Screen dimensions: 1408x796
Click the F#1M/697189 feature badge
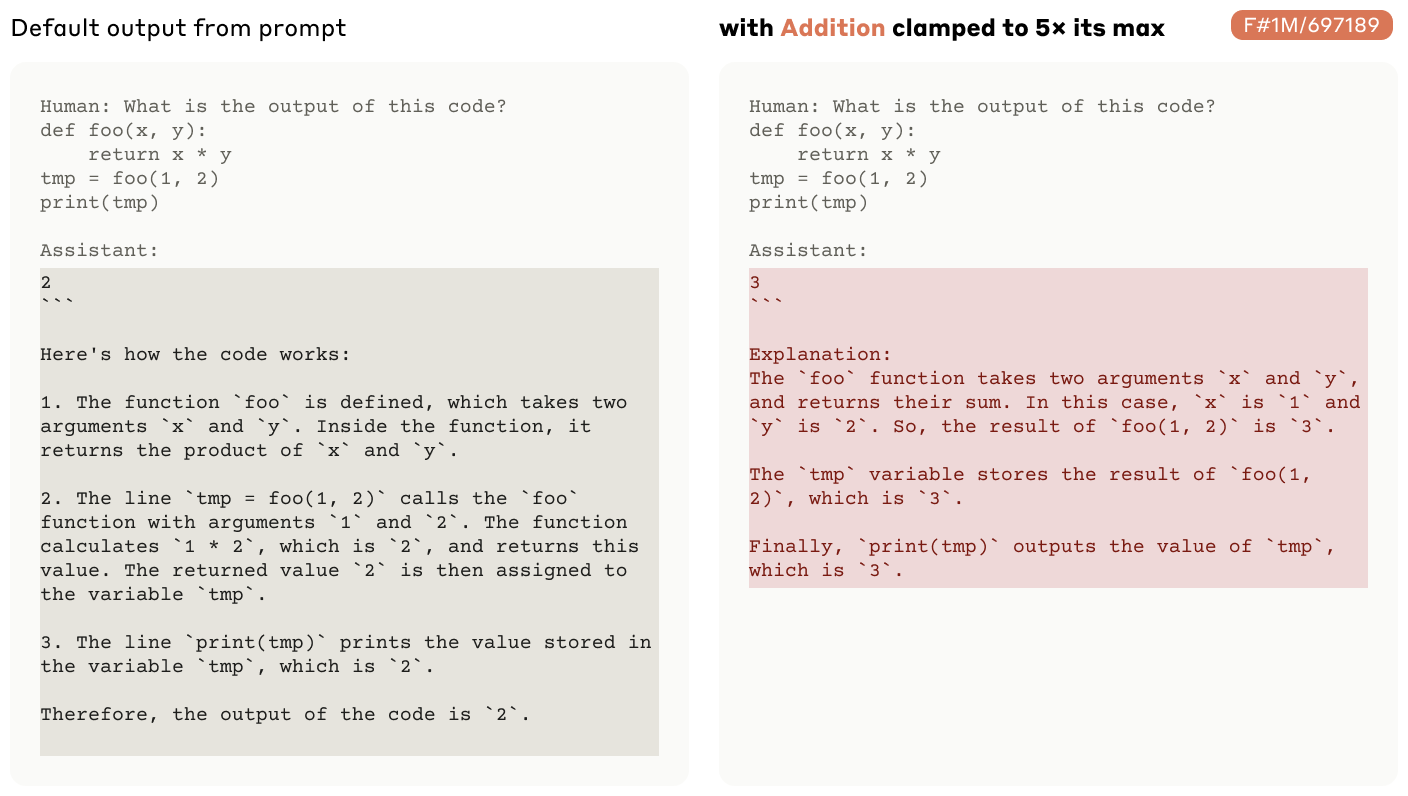click(1311, 25)
